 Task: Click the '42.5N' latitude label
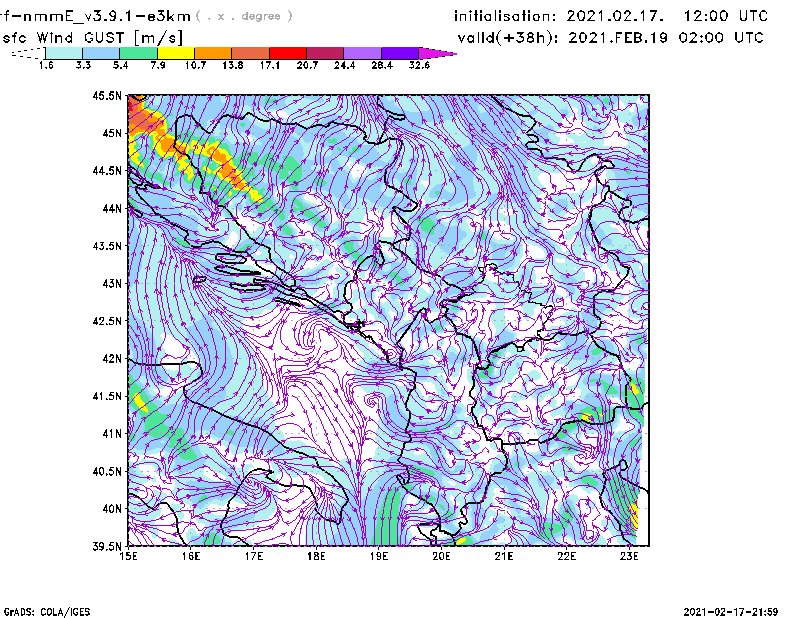(107, 321)
